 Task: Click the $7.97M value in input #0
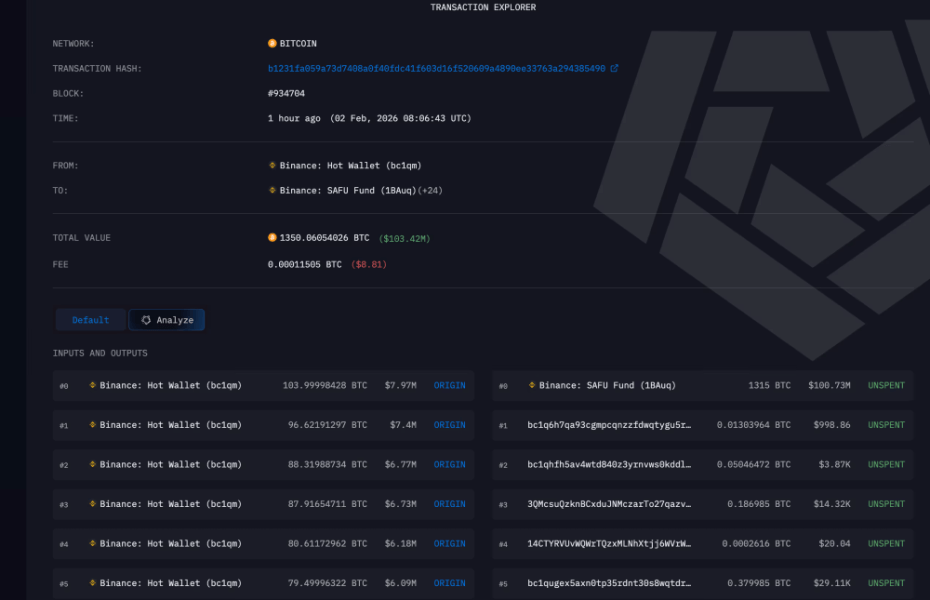coord(400,385)
